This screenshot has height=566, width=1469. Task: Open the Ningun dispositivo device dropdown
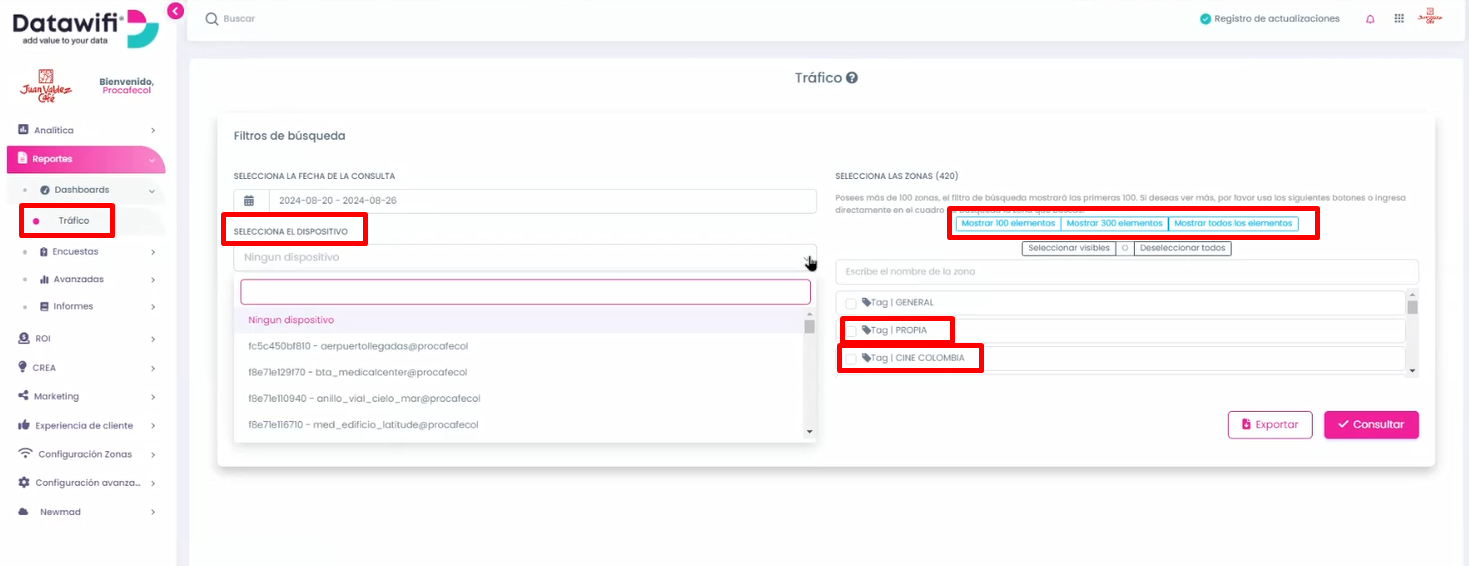[525, 257]
